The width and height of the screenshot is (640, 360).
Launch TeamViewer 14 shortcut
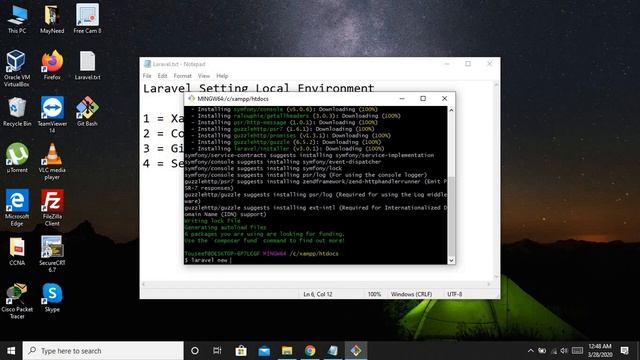click(52, 115)
